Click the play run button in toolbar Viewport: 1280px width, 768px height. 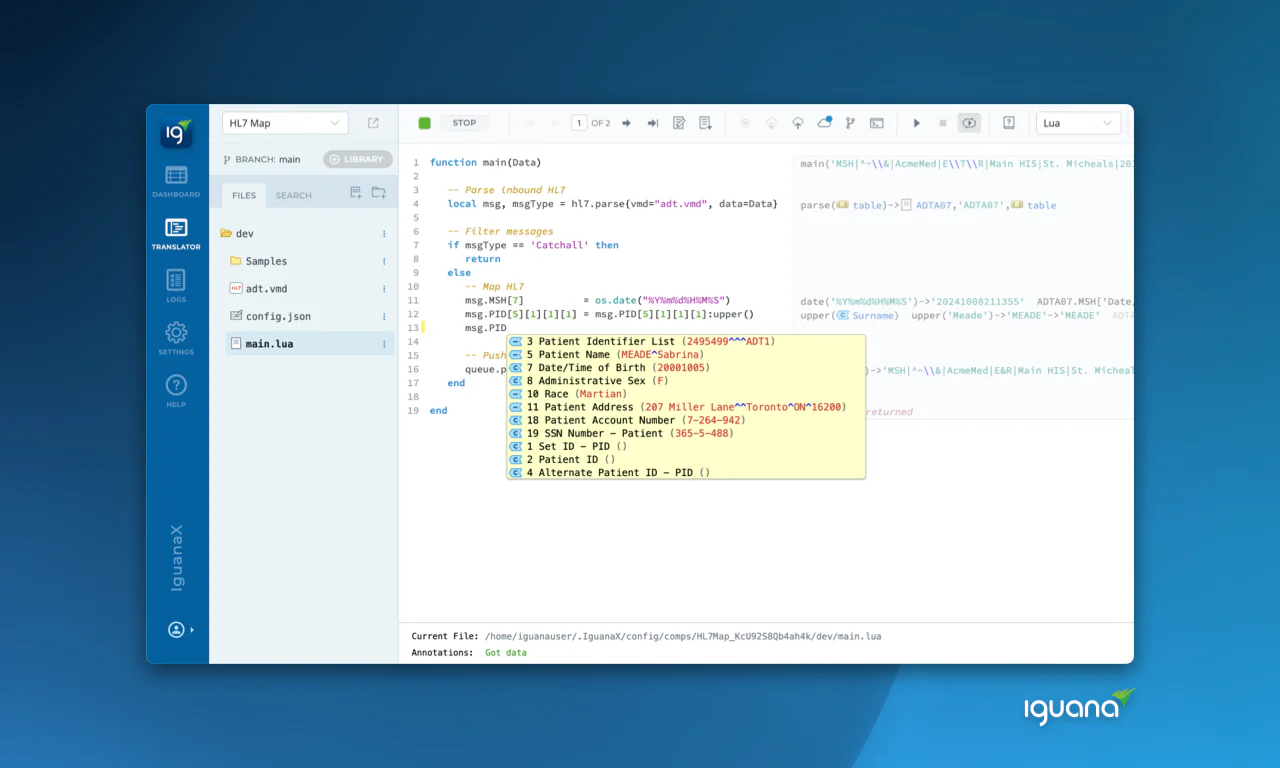pos(916,123)
